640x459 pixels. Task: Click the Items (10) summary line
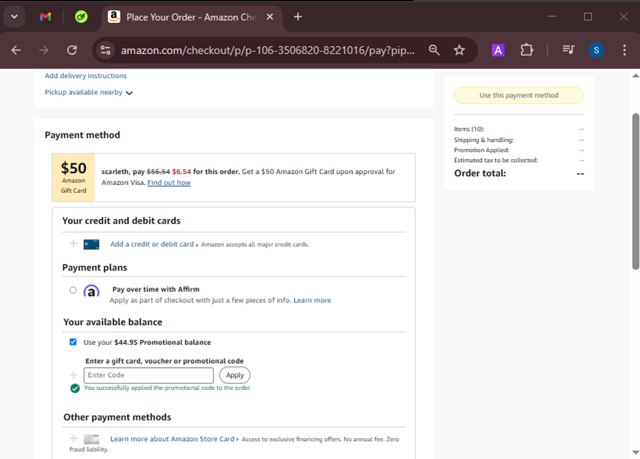519,129
